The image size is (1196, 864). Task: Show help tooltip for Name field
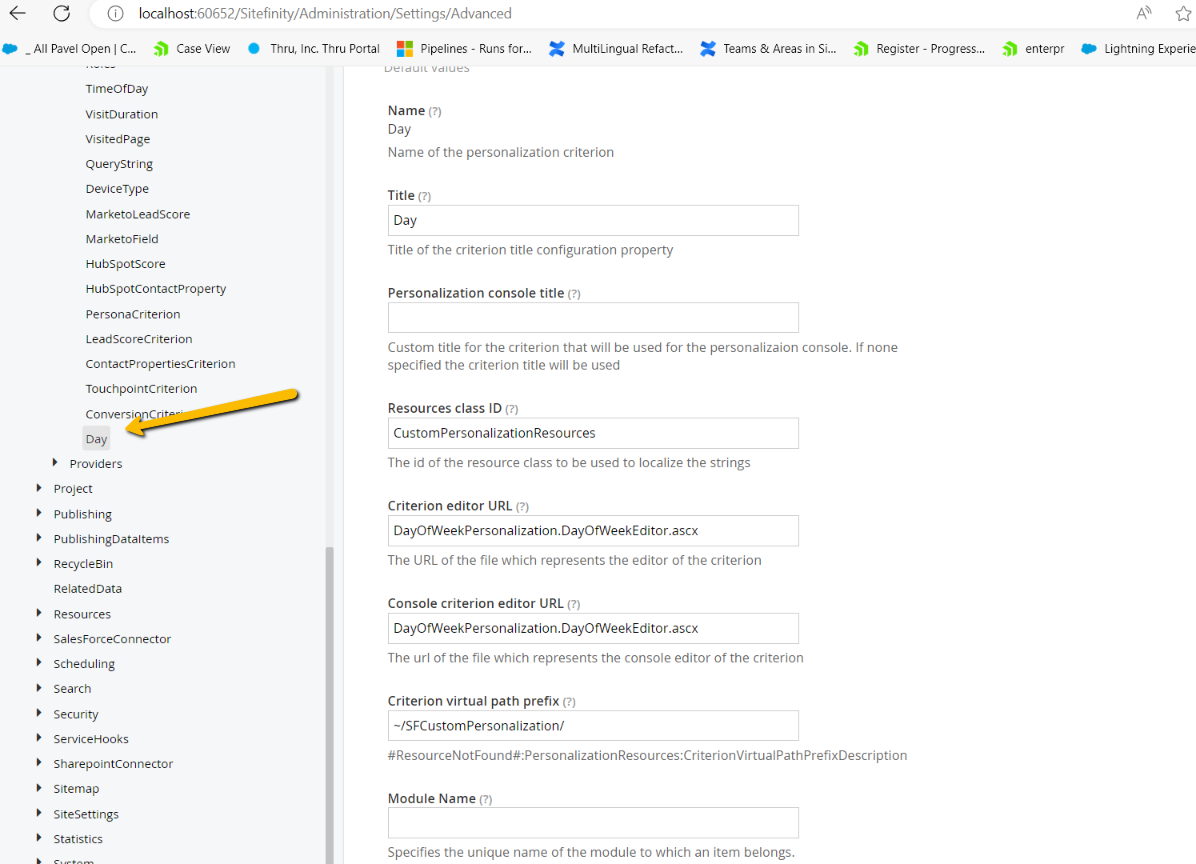[435, 111]
